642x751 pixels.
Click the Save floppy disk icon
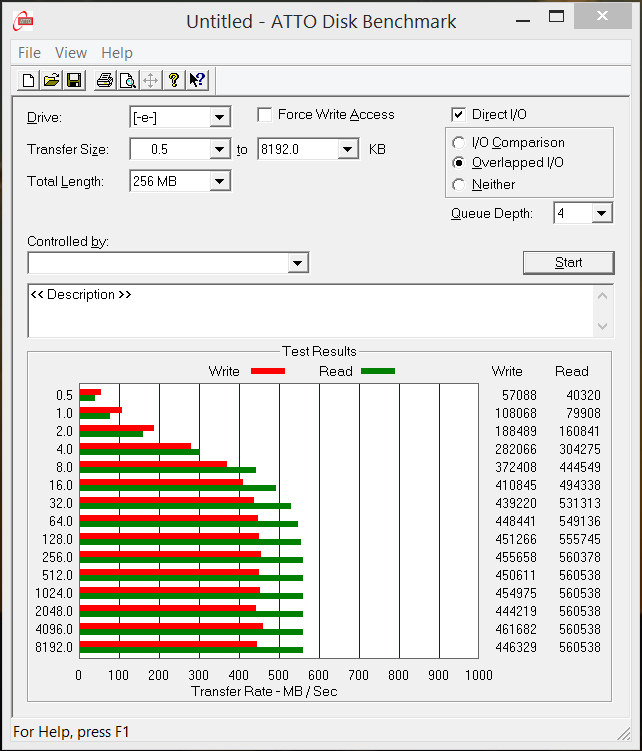tap(74, 81)
